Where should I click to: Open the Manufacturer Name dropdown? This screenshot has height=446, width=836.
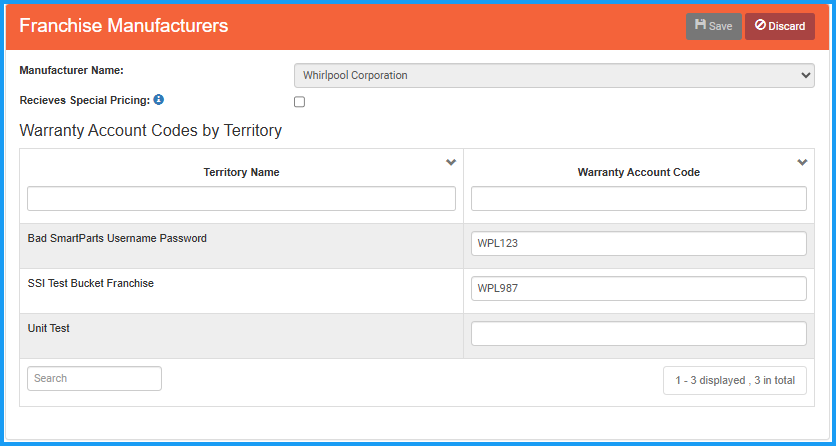pos(554,75)
